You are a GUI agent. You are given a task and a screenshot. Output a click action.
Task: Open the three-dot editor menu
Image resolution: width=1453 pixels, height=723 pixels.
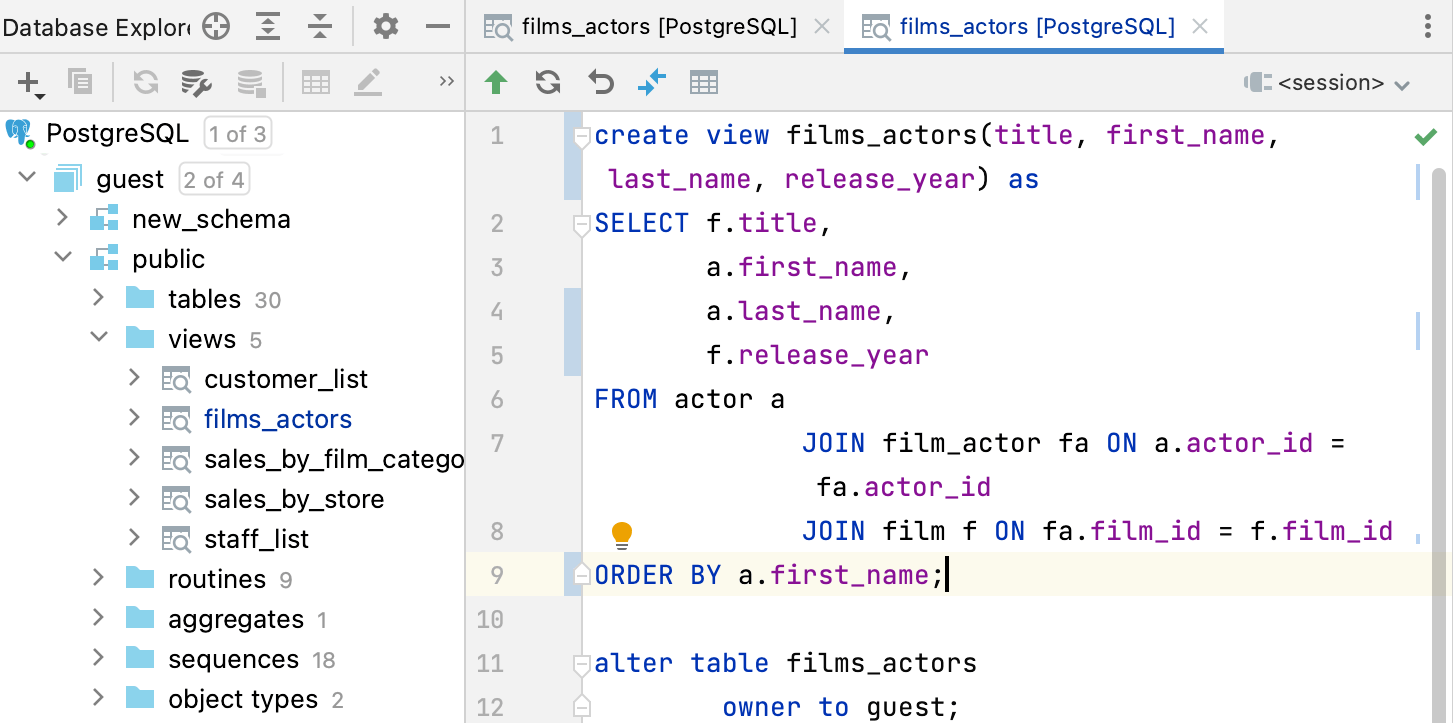coord(1427,27)
